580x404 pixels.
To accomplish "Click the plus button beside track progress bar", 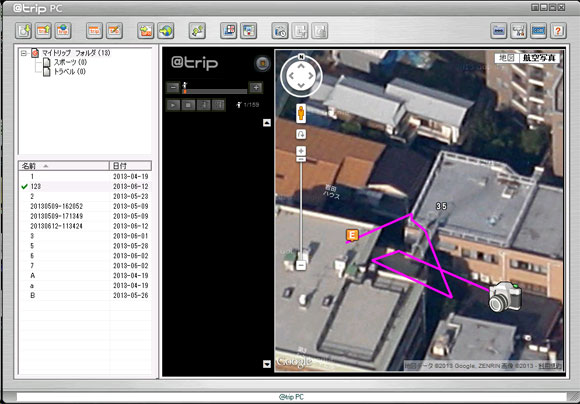I will pos(256,88).
